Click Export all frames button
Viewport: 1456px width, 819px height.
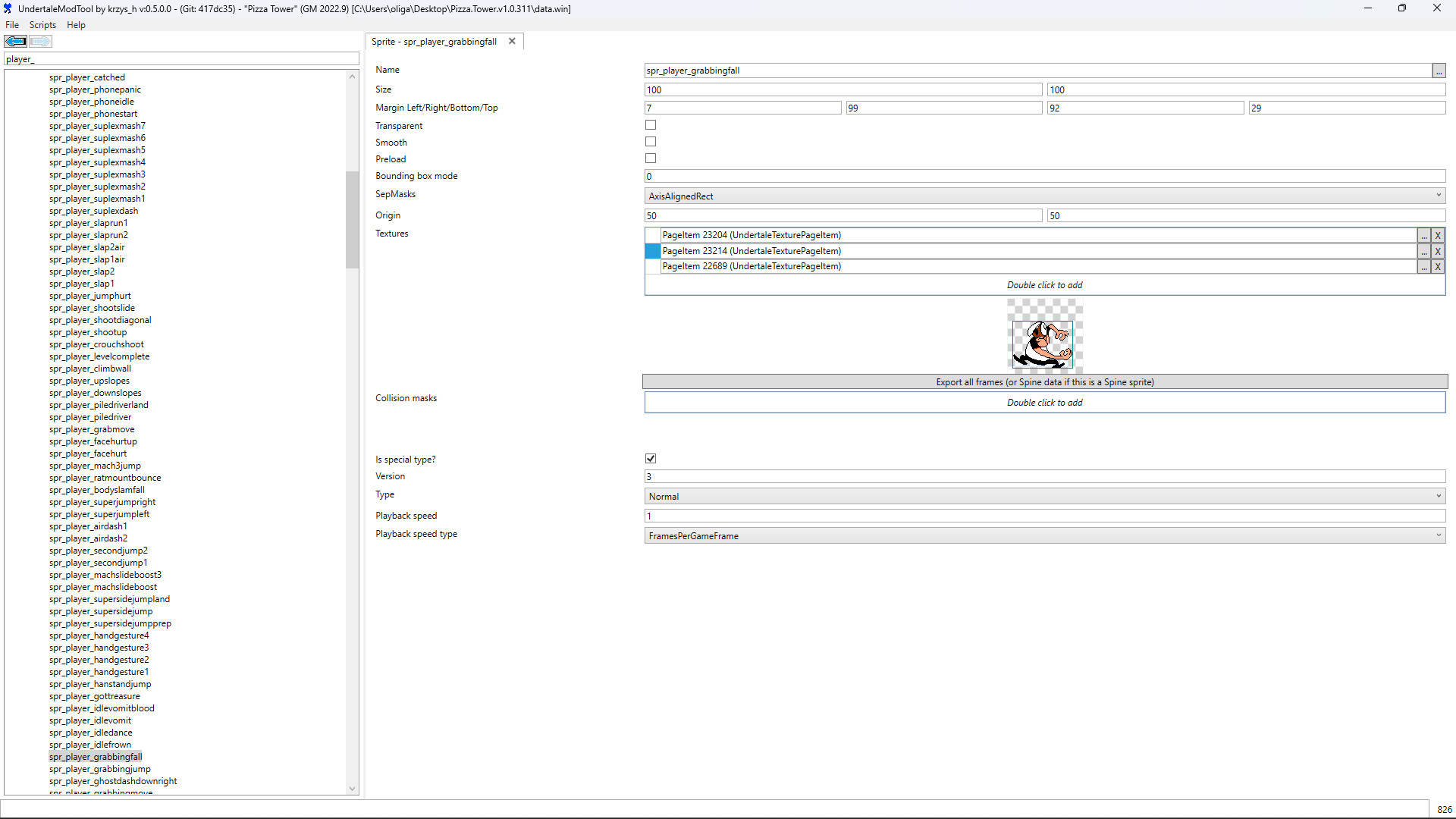[1044, 381]
